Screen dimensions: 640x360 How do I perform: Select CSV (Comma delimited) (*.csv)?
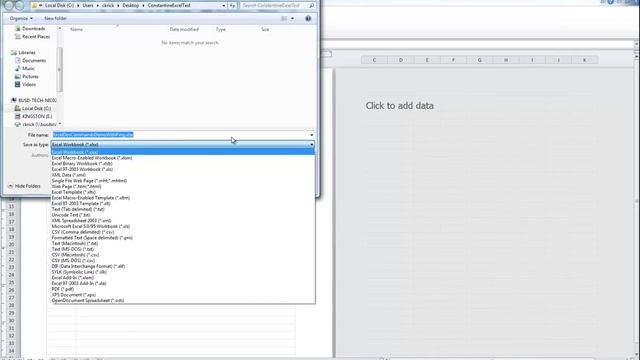[x=182, y=232]
